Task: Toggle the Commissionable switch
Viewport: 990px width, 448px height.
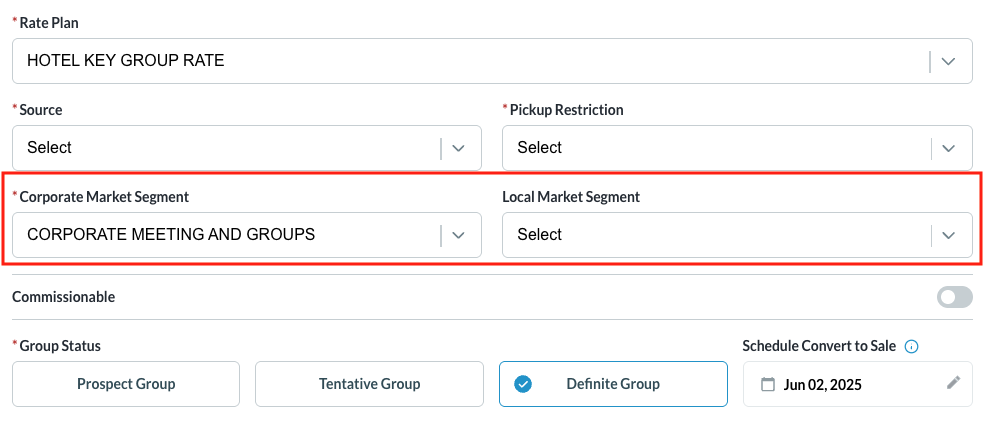Action: 954,297
